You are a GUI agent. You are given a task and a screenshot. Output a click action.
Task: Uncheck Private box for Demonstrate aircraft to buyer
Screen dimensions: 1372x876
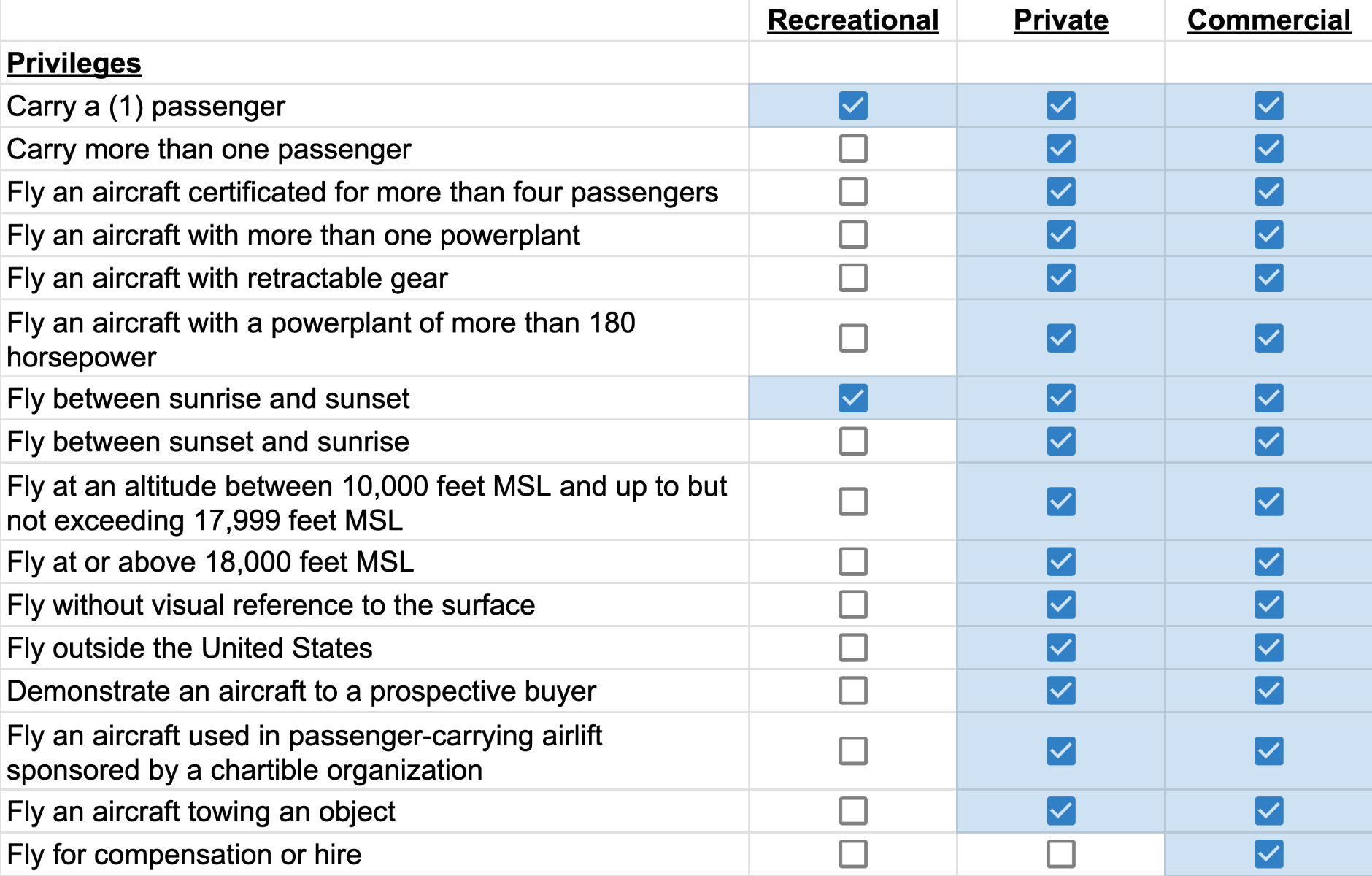pyautogui.click(x=1060, y=691)
